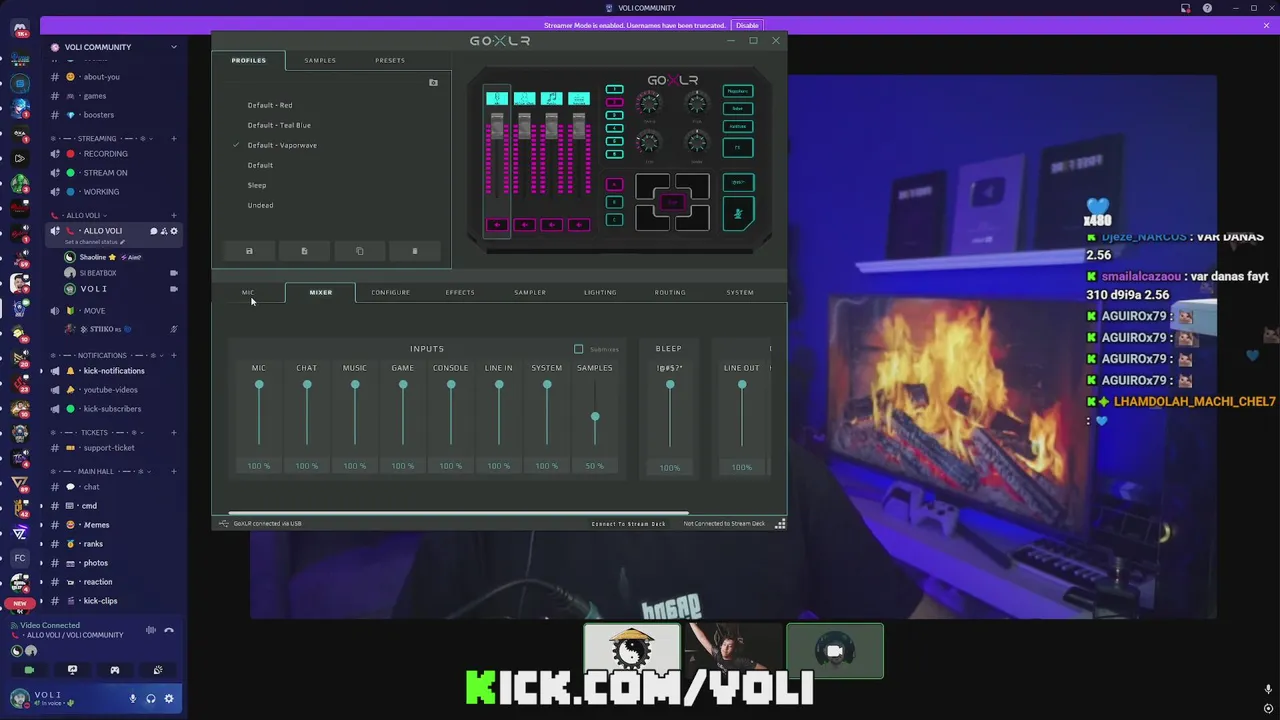Click fourth channel mute button on device

click(578, 225)
